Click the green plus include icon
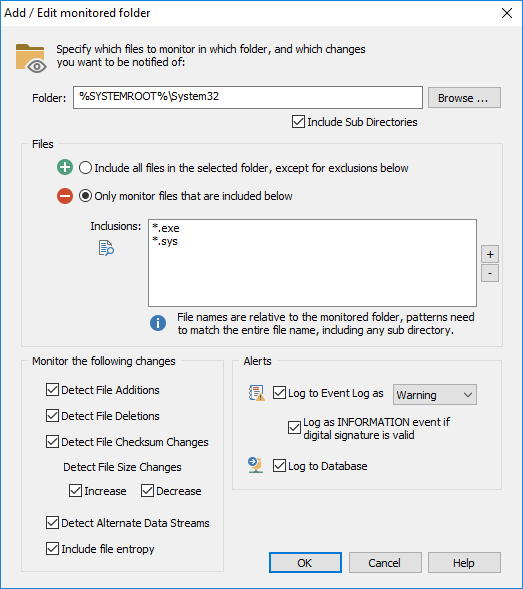This screenshot has width=523, height=589. (x=65, y=167)
